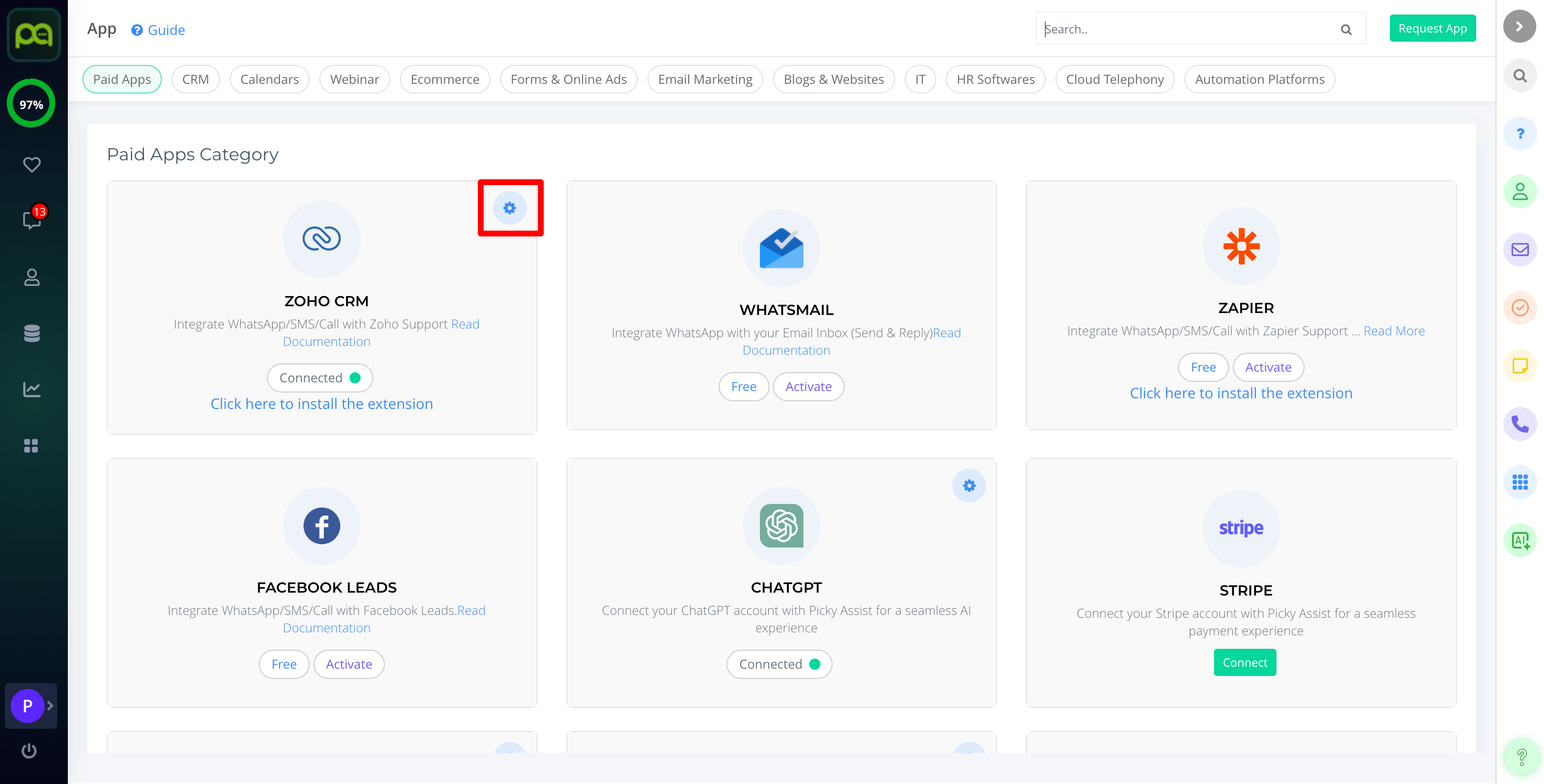This screenshot has width=1544, height=784.
Task: Click the sticky note icon on right panel
Action: 1519,366
